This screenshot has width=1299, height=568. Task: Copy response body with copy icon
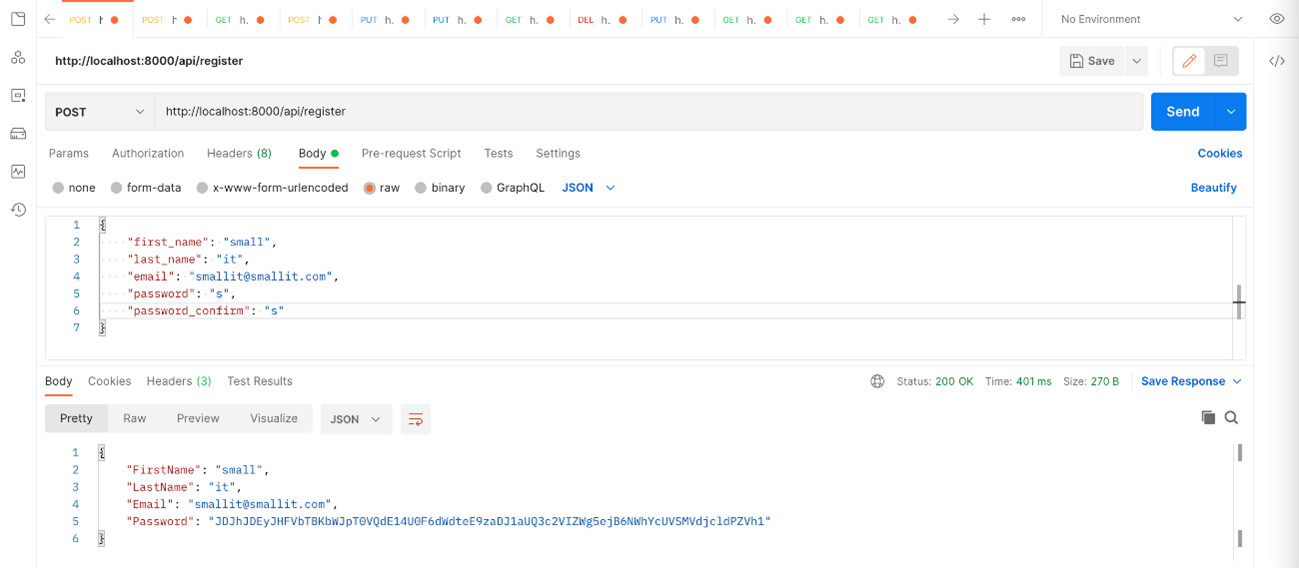click(1208, 418)
